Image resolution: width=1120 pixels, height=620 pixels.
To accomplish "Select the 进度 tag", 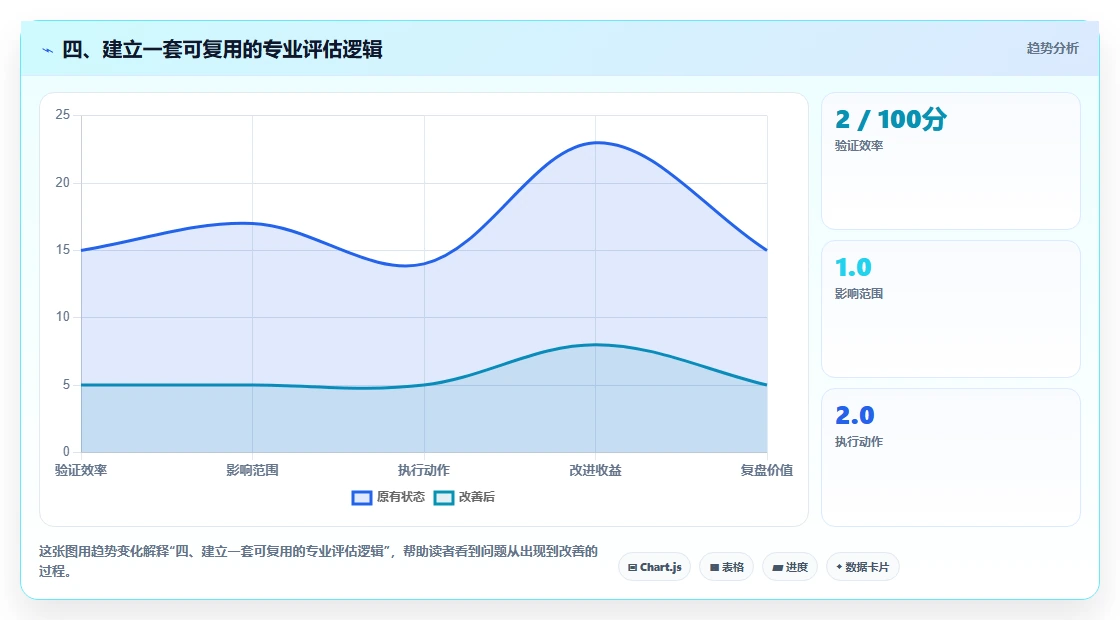I will tap(790, 567).
